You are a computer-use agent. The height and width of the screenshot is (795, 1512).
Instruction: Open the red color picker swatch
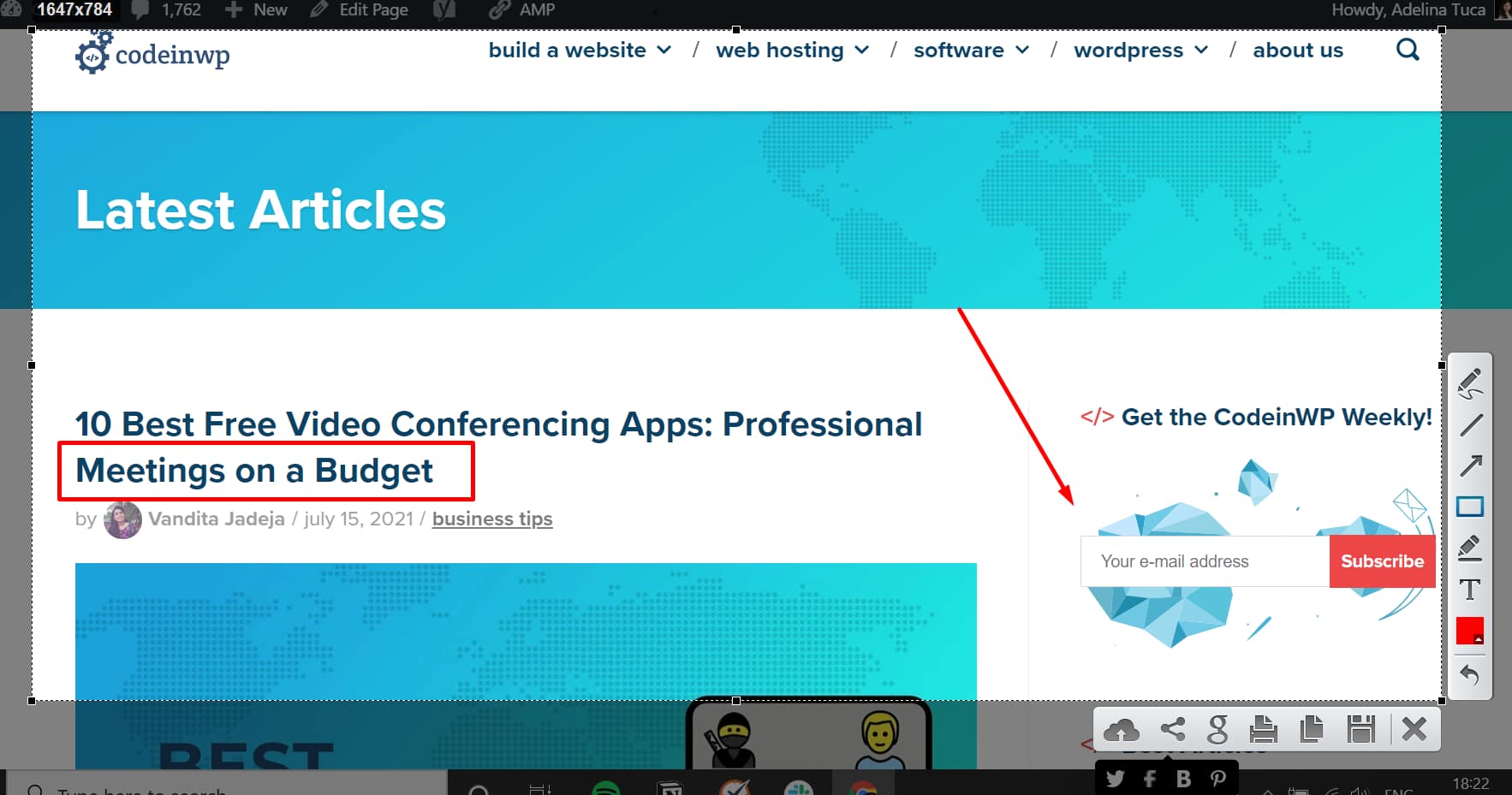pos(1470,632)
